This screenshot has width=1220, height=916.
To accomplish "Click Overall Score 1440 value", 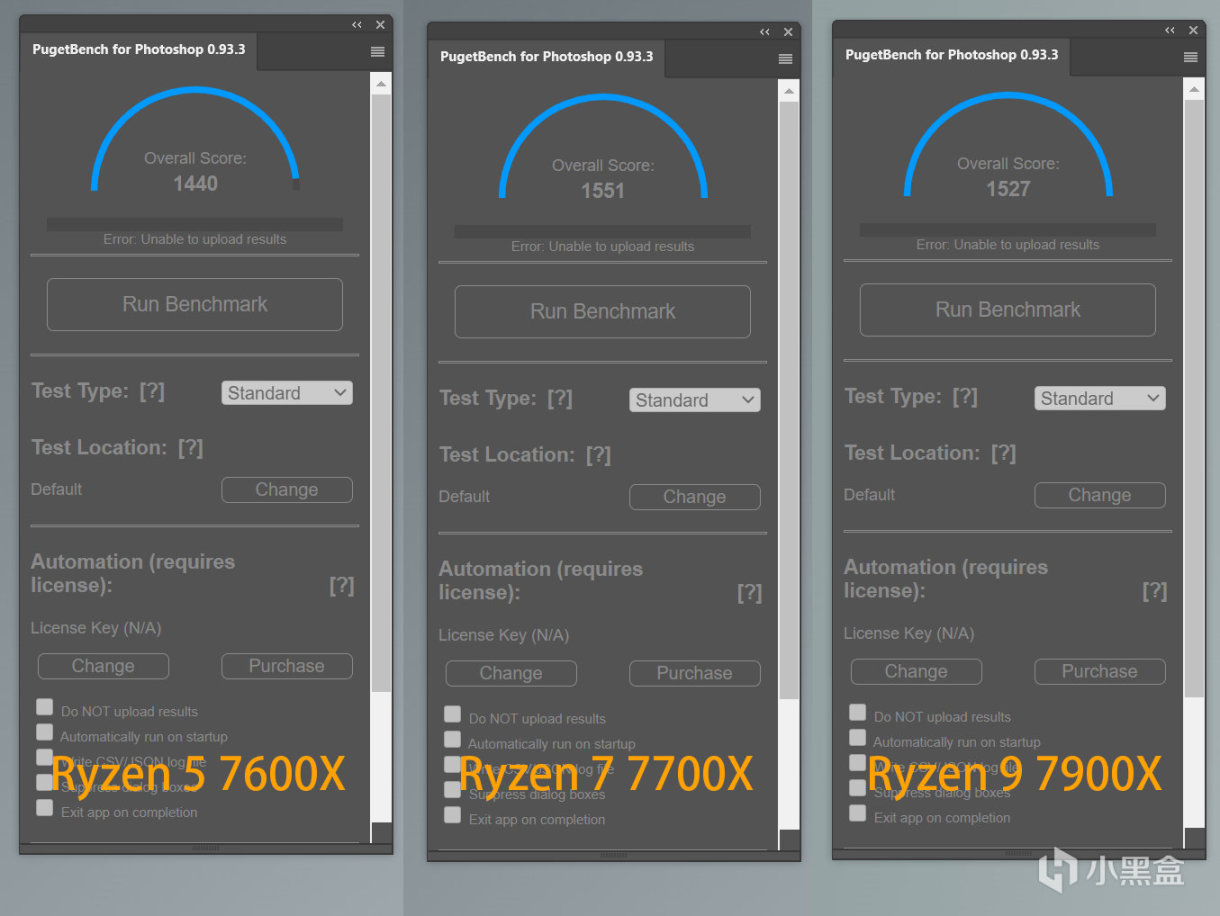I will pos(195,183).
